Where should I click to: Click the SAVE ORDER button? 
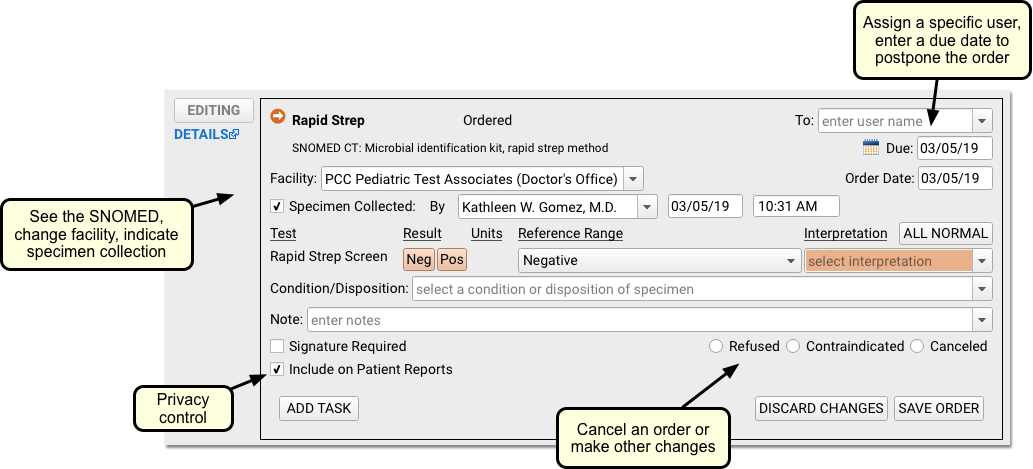[x=939, y=408]
